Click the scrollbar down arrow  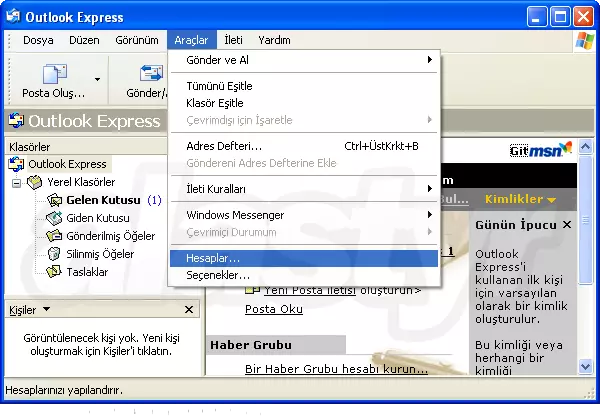585,367
